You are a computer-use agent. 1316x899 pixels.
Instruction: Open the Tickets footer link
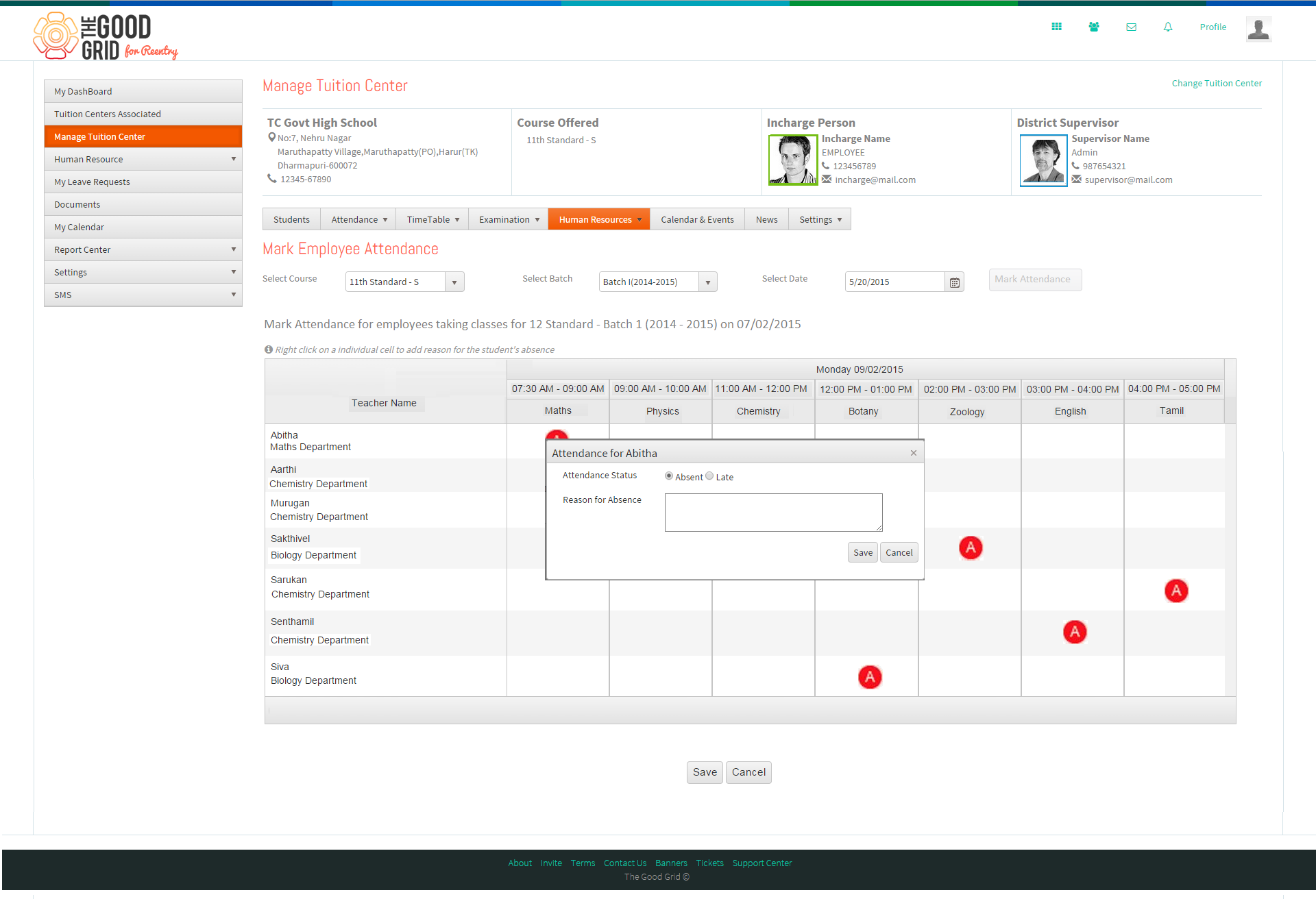(x=709, y=863)
